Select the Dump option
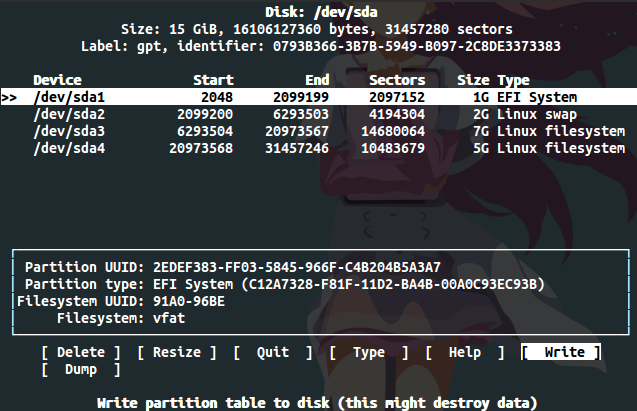The height and width of the screenshot is (411, 637). pos(81,370)
